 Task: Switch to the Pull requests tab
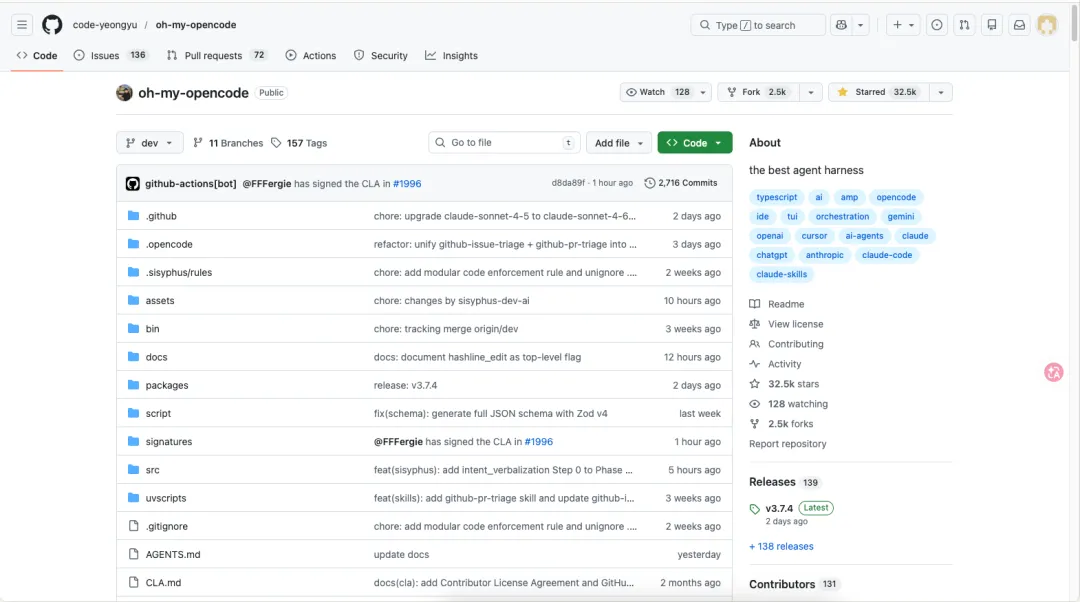point(216,55)
